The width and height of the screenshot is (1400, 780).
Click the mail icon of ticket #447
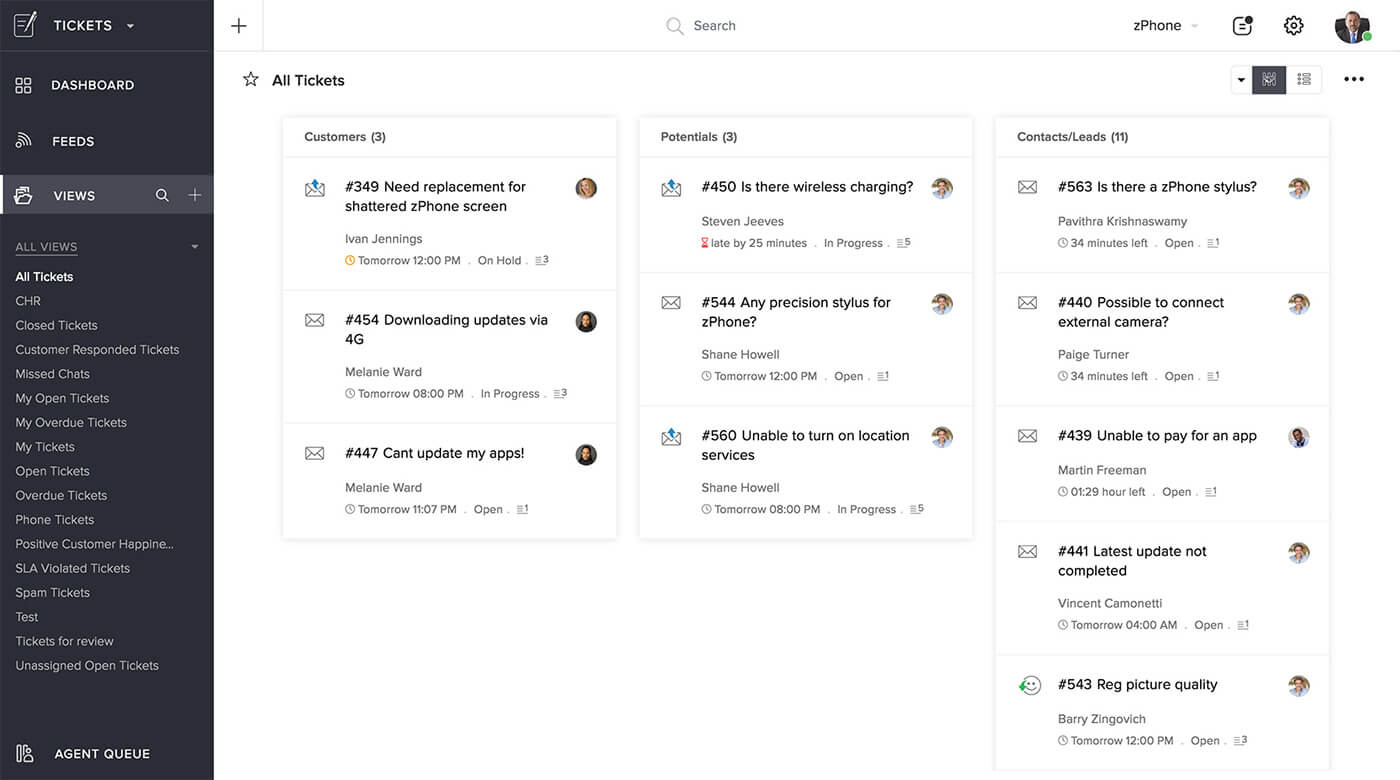[315, 453]
